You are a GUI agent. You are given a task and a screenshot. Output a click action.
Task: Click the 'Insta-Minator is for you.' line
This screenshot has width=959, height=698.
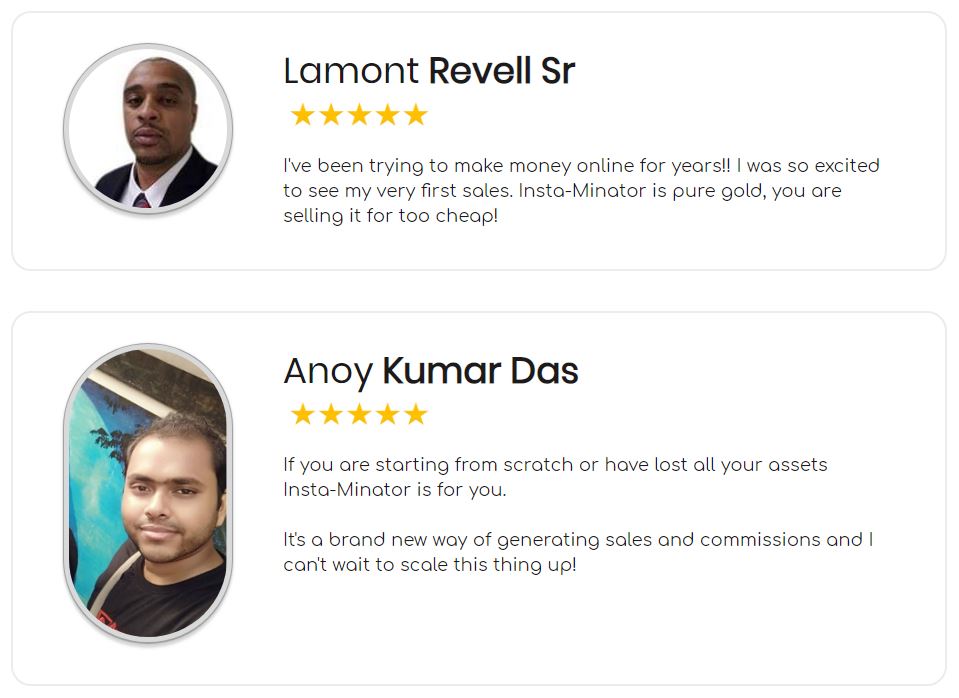[x=394, y=489]
